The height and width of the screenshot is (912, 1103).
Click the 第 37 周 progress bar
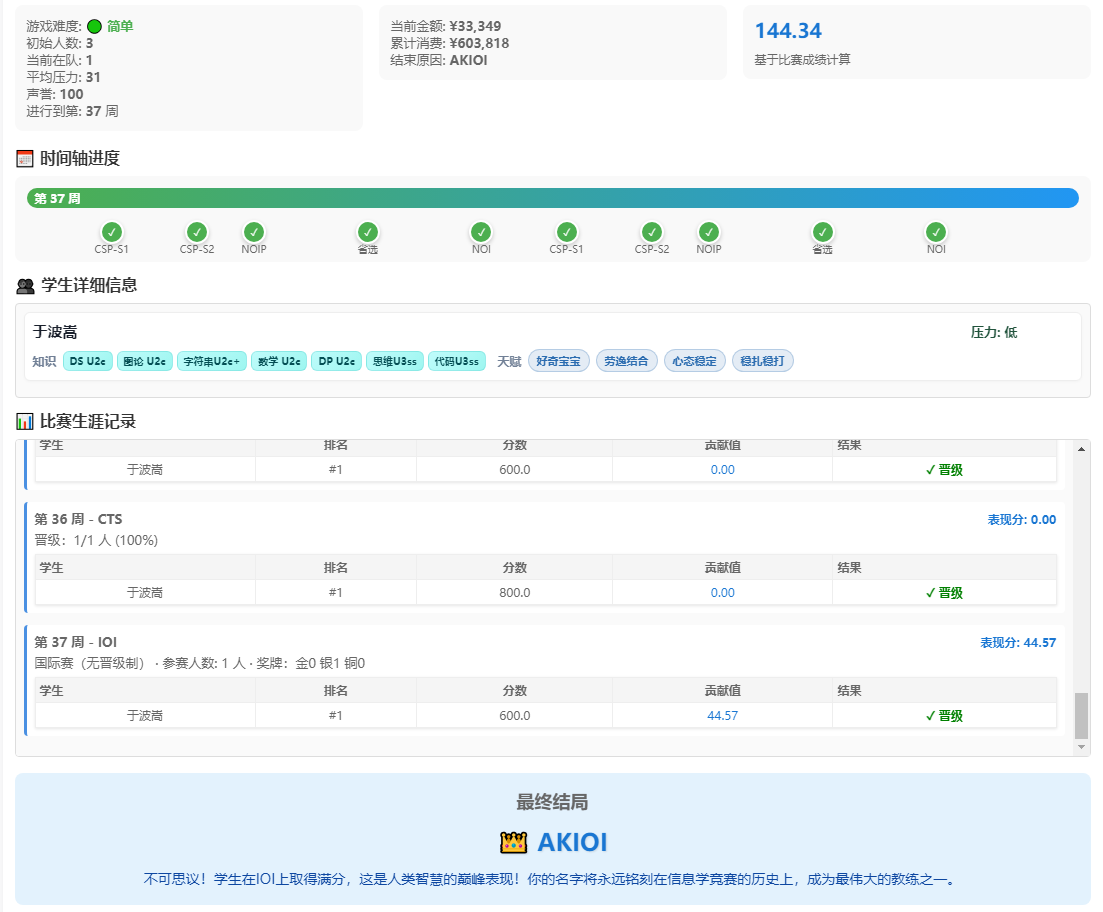click(553, 198)
